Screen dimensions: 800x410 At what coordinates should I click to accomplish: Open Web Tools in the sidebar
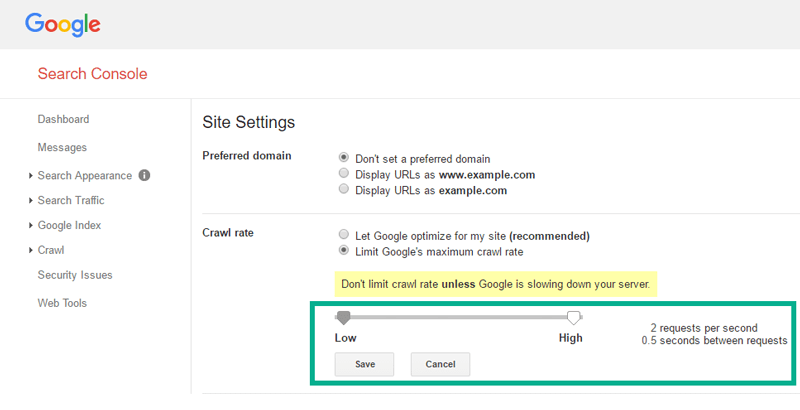(62, 303)
